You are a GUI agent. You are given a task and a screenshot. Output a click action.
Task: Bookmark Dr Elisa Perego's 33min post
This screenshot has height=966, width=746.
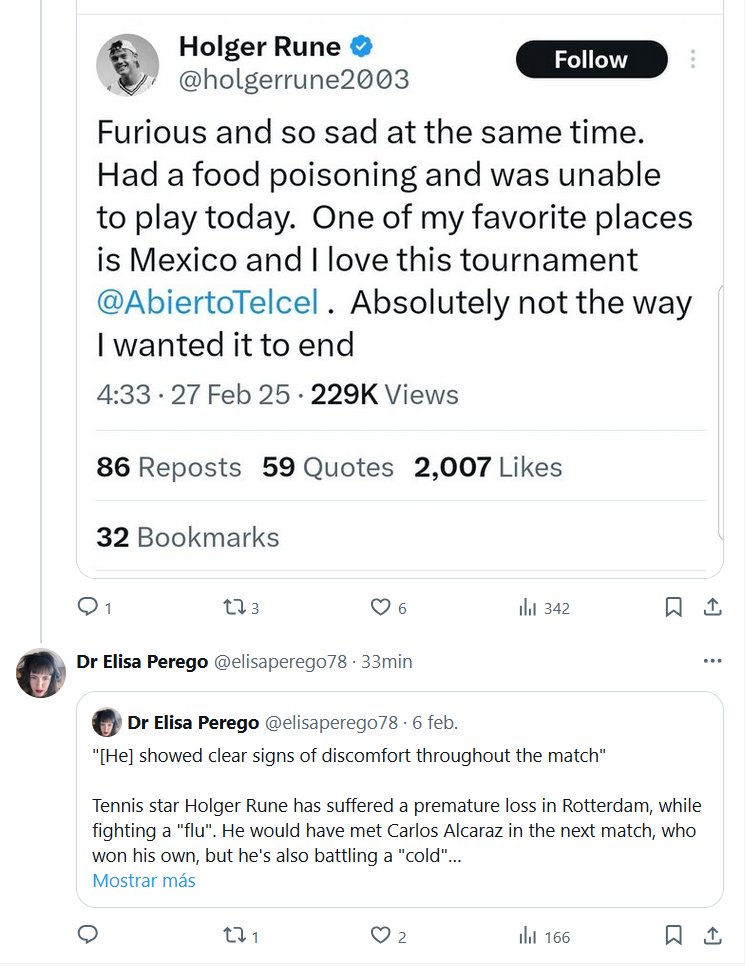point(674,936)
